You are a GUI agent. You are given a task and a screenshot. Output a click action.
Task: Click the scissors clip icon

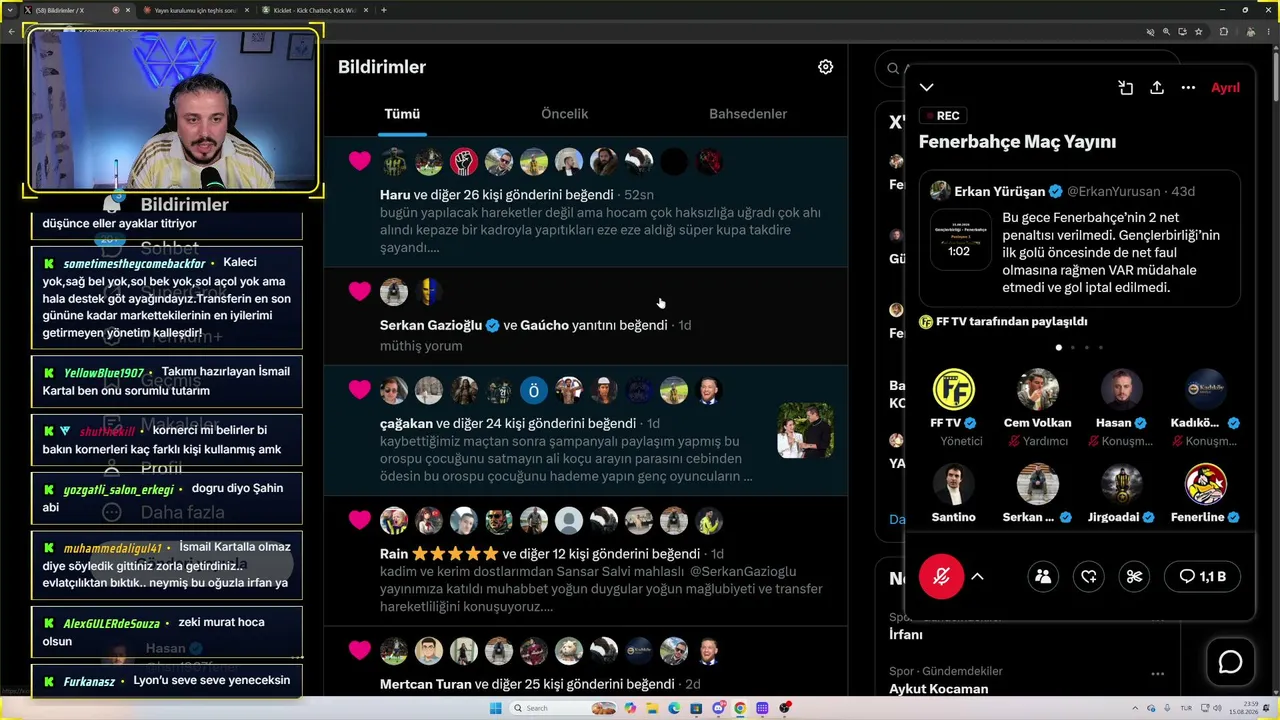pyautogui.click(x=1134, y=576)
